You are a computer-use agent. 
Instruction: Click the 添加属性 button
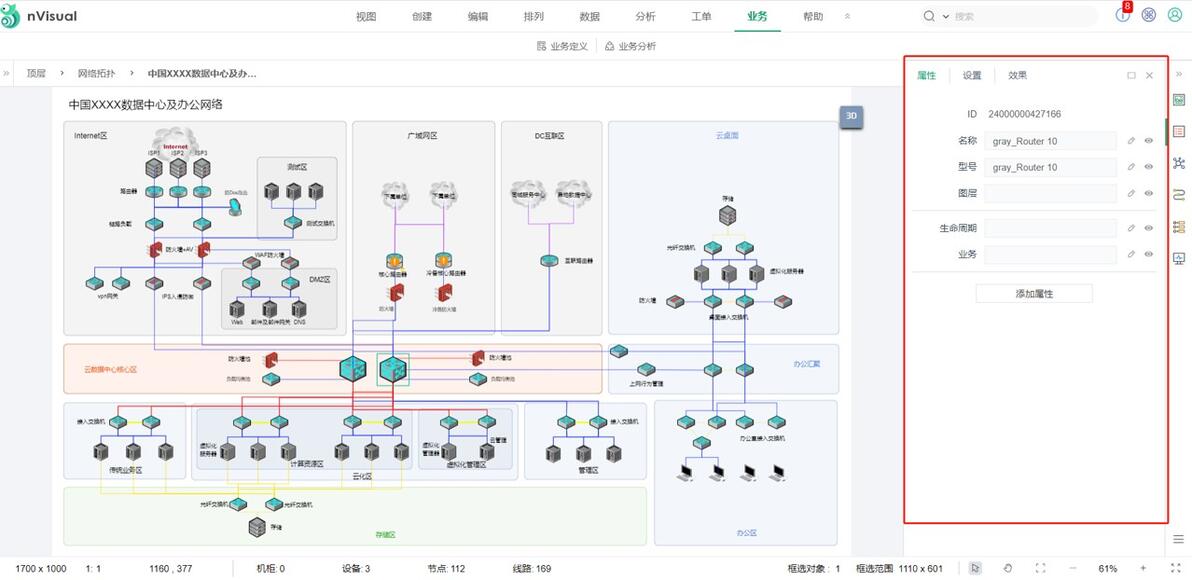pyautogui.click(x=1032, y=292)
